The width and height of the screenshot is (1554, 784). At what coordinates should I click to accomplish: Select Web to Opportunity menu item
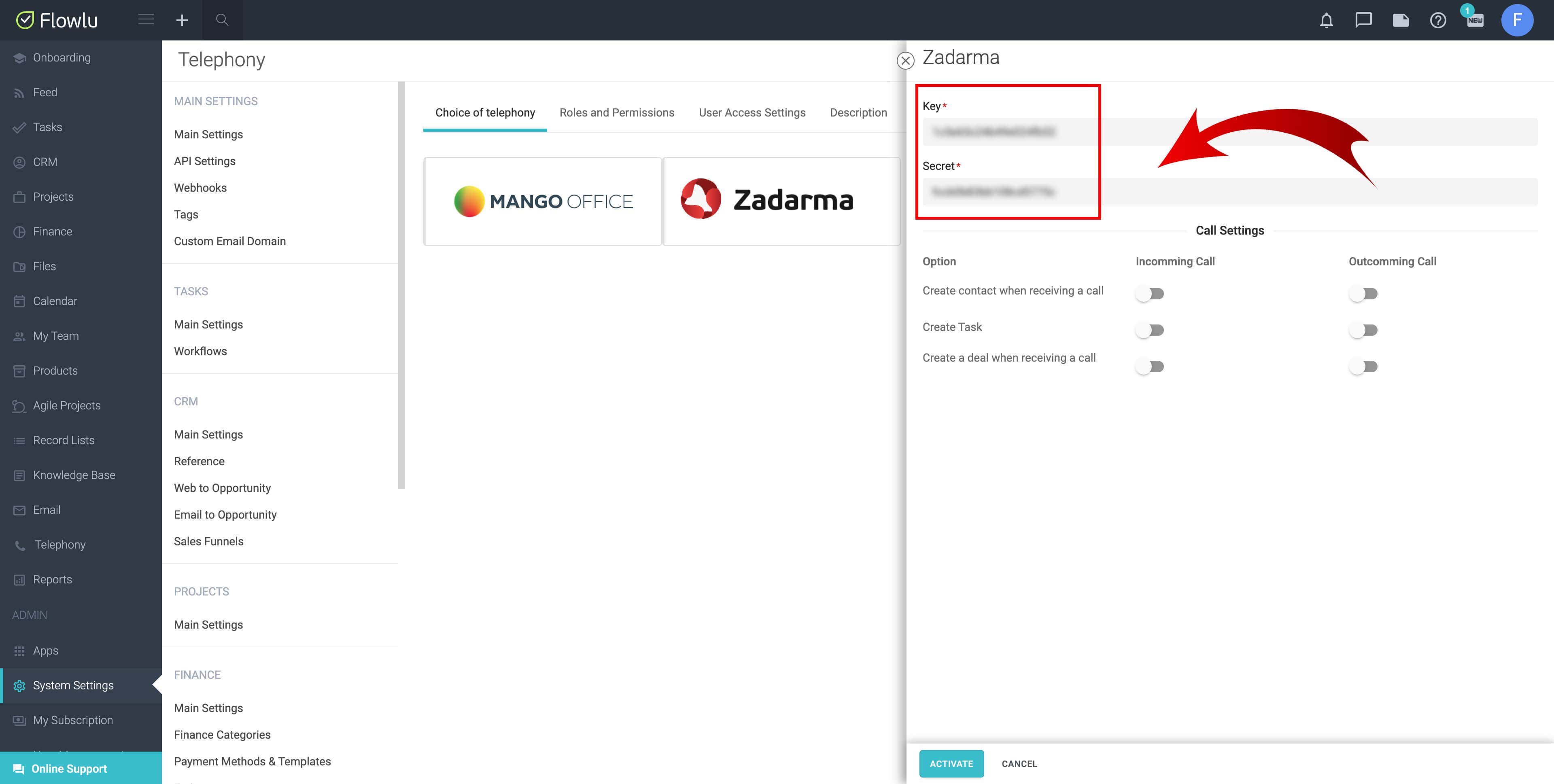(x=222, y=488)
